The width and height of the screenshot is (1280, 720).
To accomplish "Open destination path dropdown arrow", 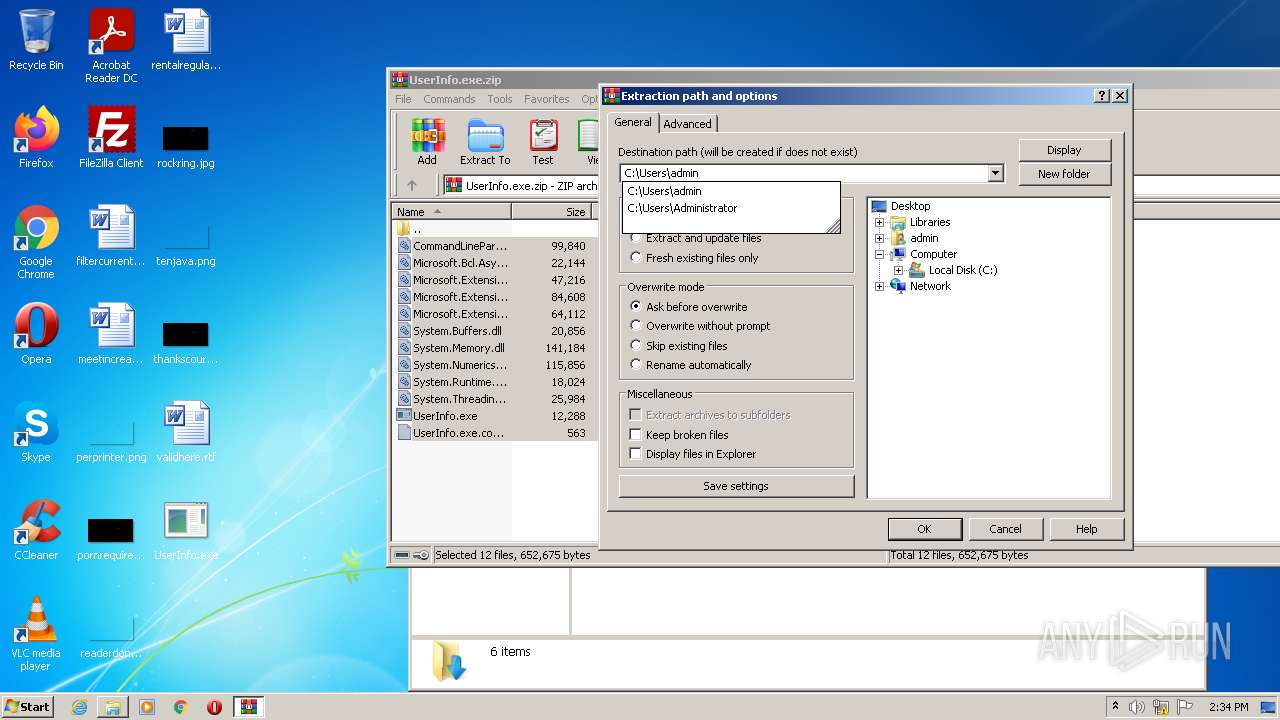I will pos(995,173).
